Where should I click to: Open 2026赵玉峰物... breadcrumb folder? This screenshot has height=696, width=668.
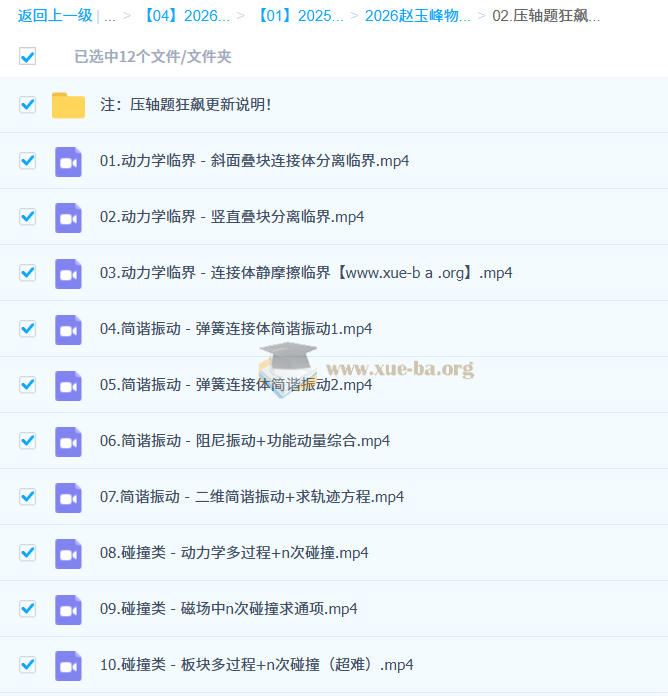point(417,16)
